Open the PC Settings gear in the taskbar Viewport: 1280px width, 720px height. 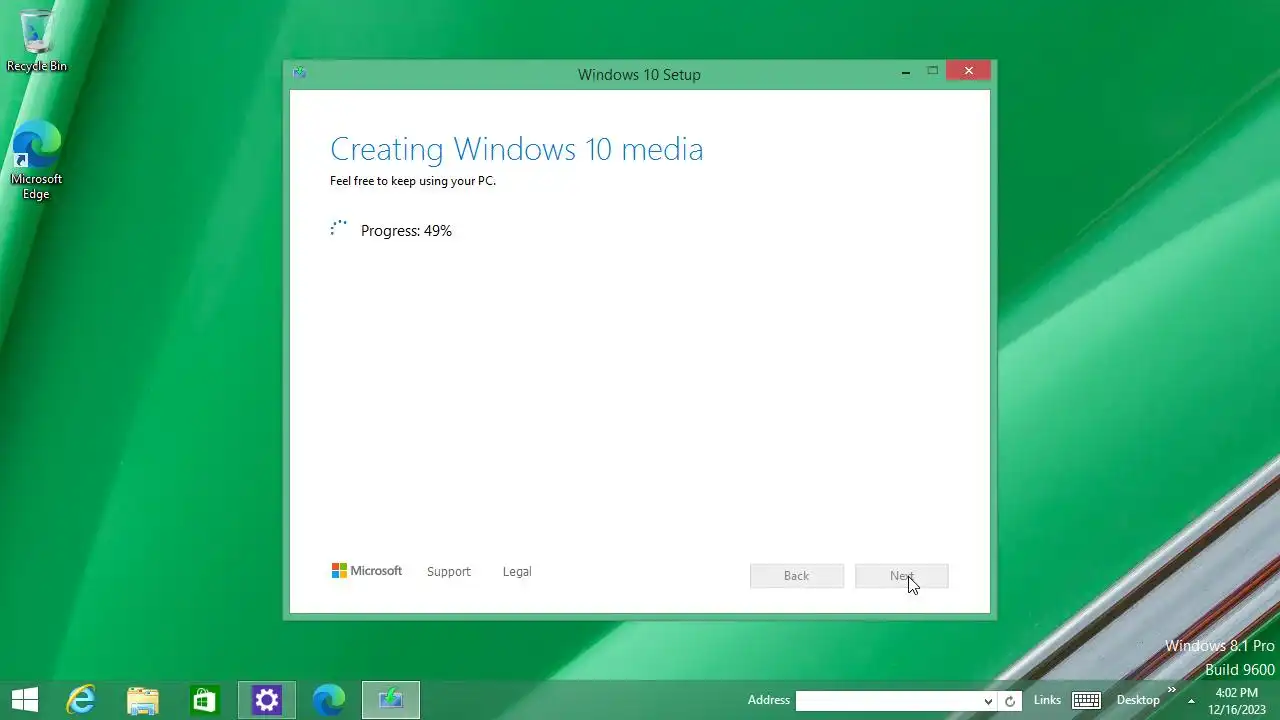(267, 700)
